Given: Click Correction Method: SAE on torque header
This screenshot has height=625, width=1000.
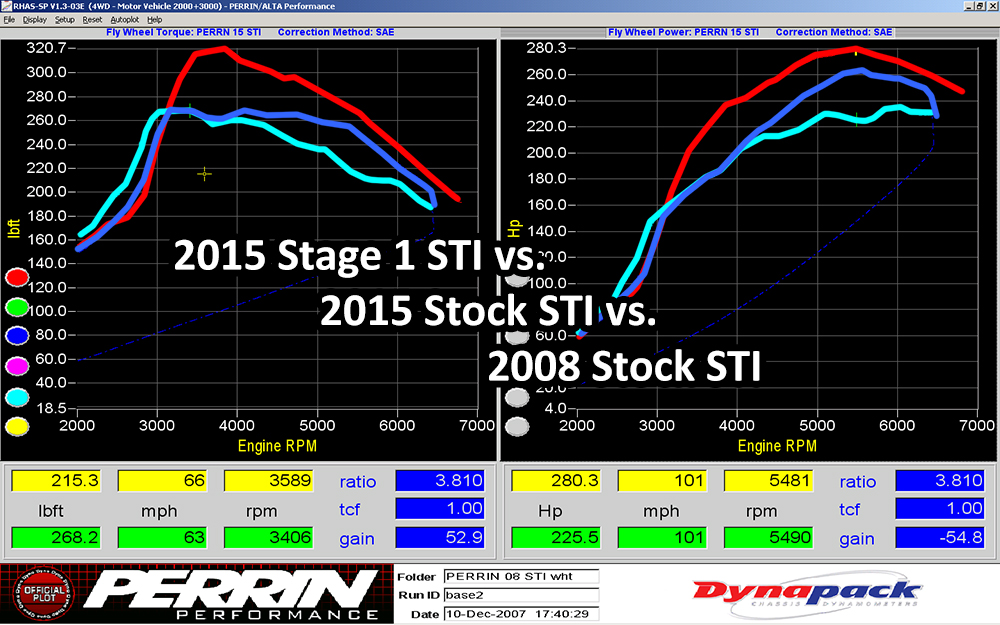Looking at the screenshot, I should click(336, 32).
